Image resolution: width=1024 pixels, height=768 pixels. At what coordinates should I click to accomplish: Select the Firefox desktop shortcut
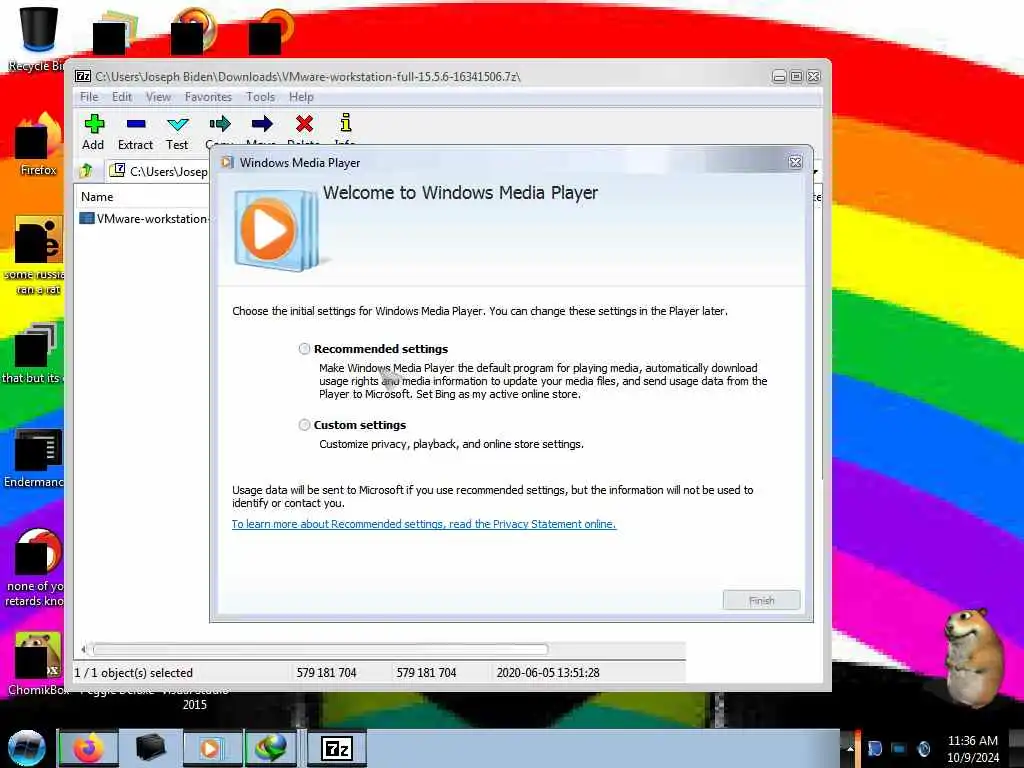[x=38, y=145]
